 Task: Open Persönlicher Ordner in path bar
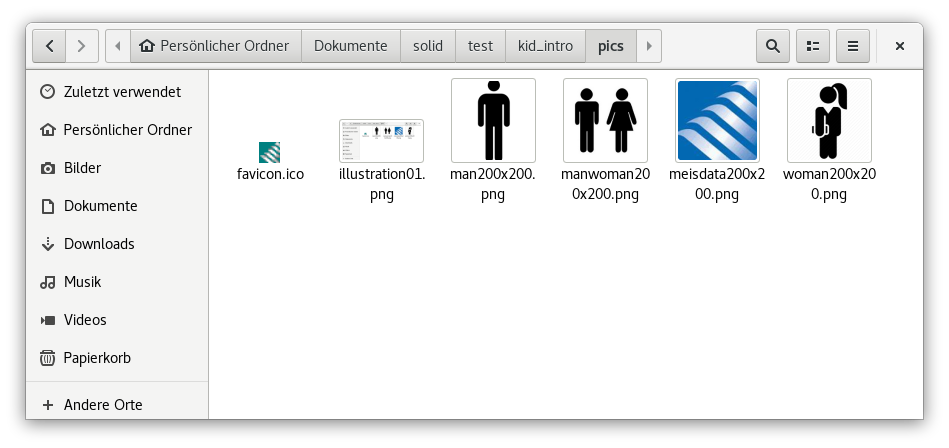(215, 46)
